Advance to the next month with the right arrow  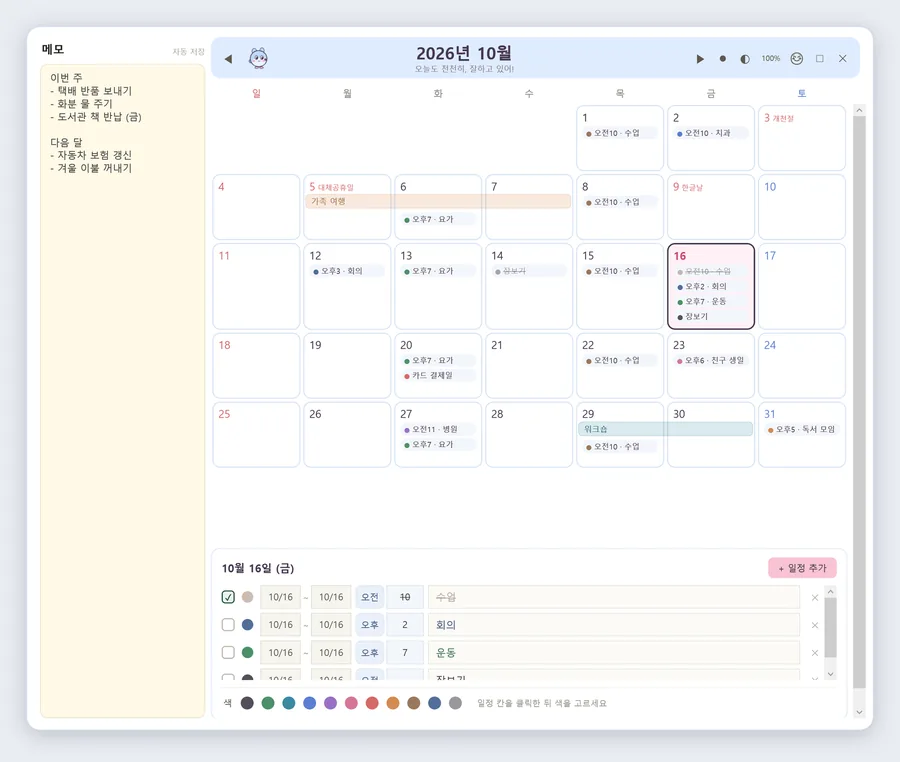click(700, 59)
